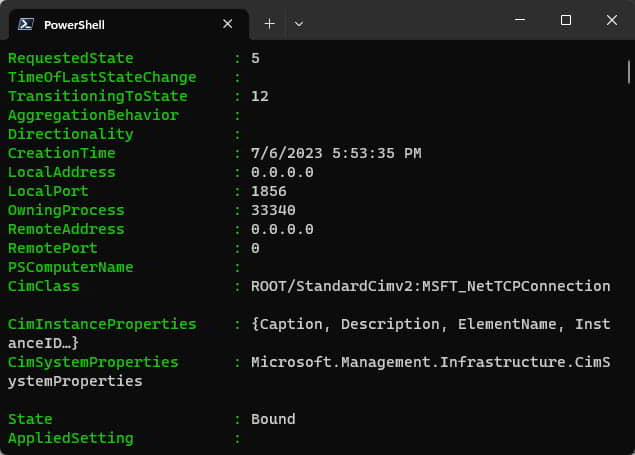635x455 pixels.
Task: Click the OwningProcess property name
Action: 66,210
